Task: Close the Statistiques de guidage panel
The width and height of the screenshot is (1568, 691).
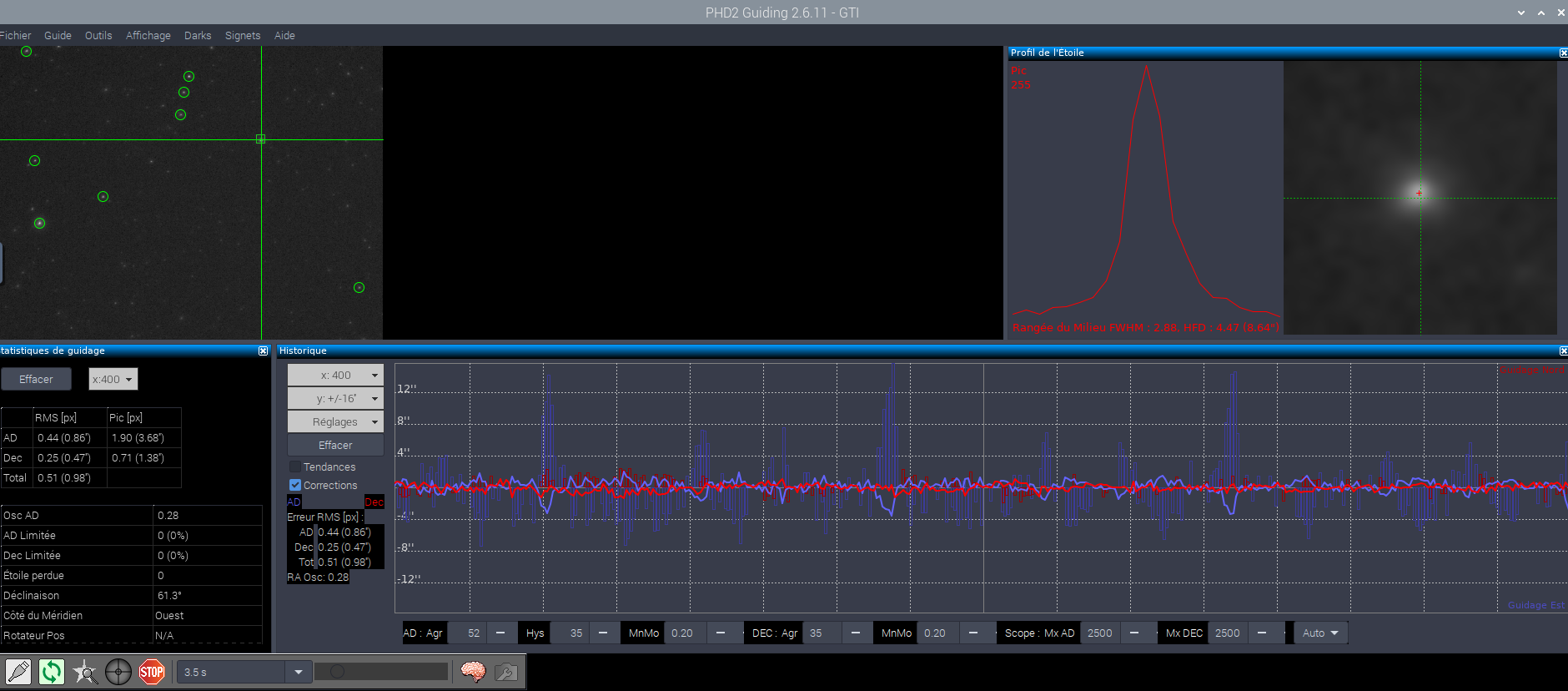Action: tap(264, 351)
